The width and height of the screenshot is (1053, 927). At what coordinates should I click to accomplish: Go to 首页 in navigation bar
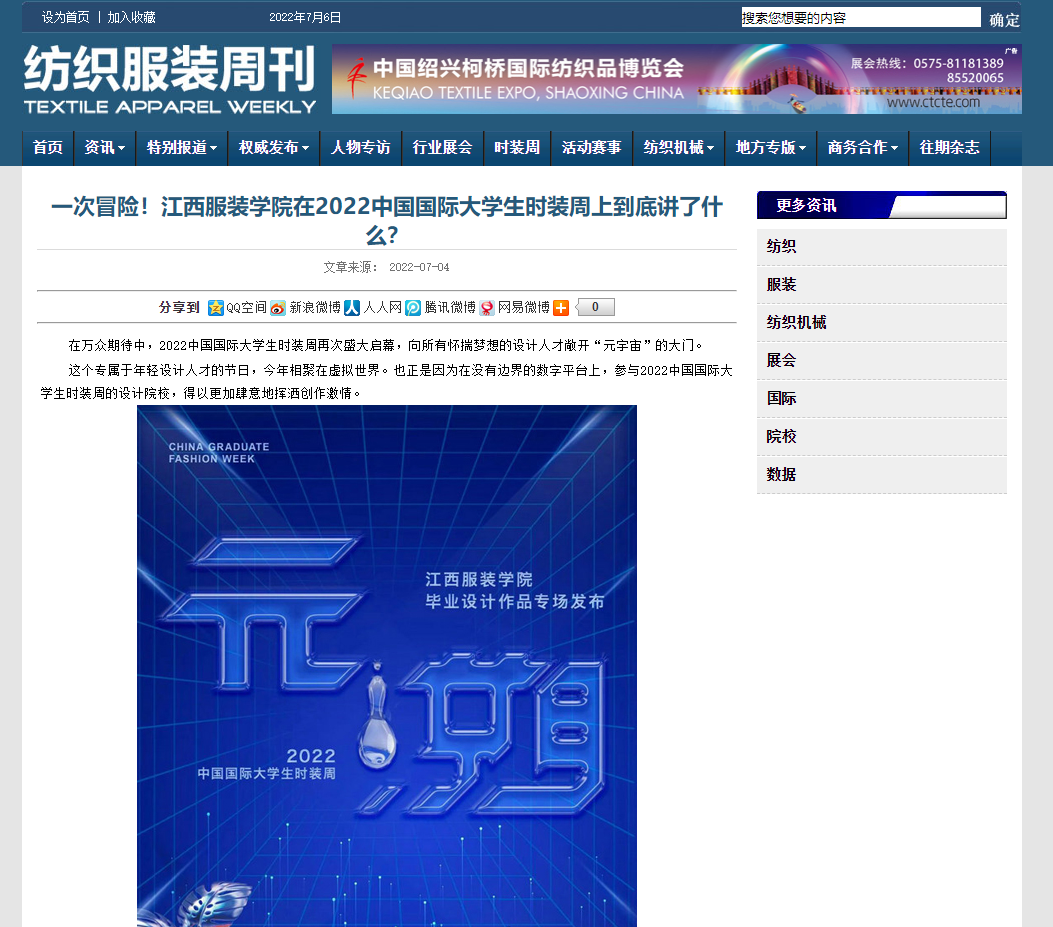(x=47, y=148)
